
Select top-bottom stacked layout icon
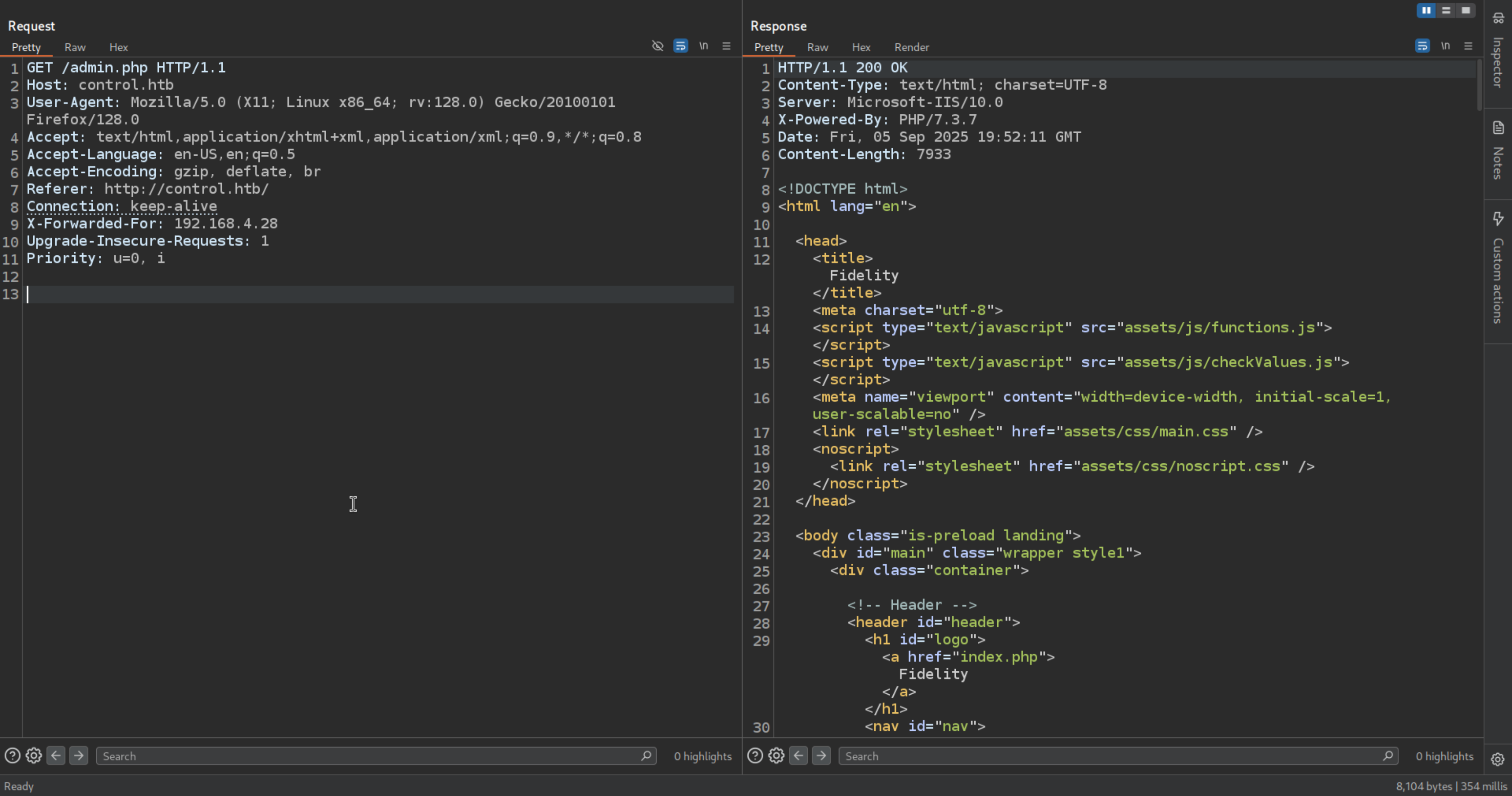click(x=1446, y=10)
